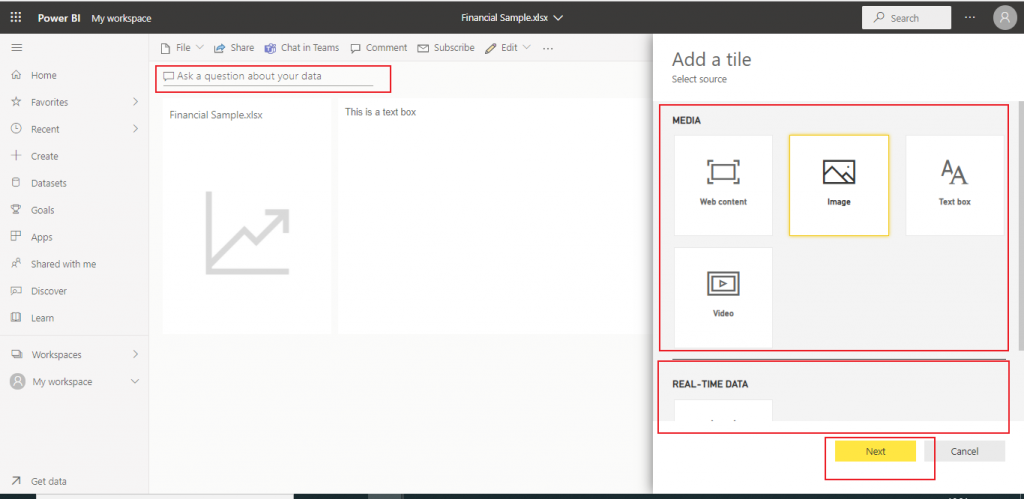Select the Text box tile
1024x499 pixels.
click(x=954, y=185)
